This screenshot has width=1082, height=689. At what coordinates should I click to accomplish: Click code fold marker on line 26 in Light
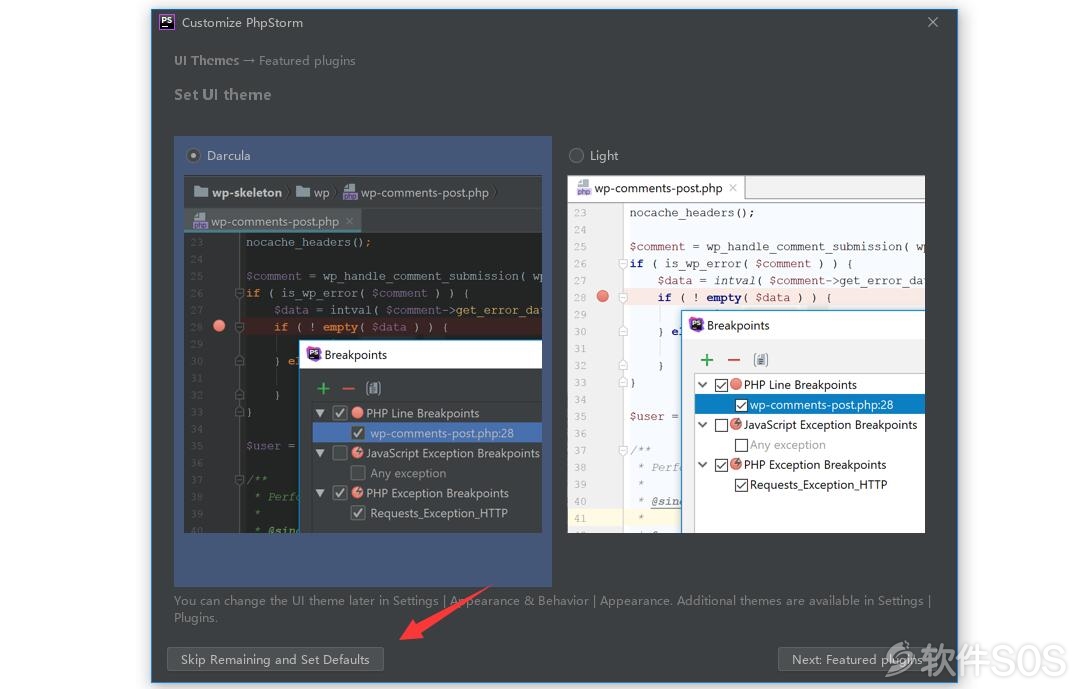(x=623, y=263)
